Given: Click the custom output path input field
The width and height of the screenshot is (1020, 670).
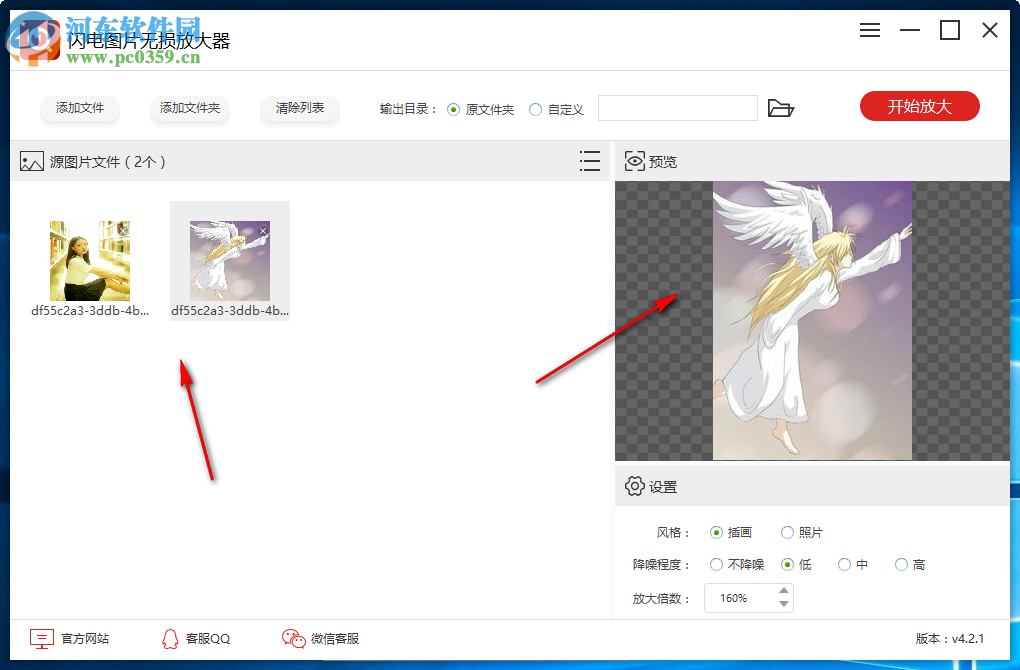Looking at the screenshot, I should 677,107.
